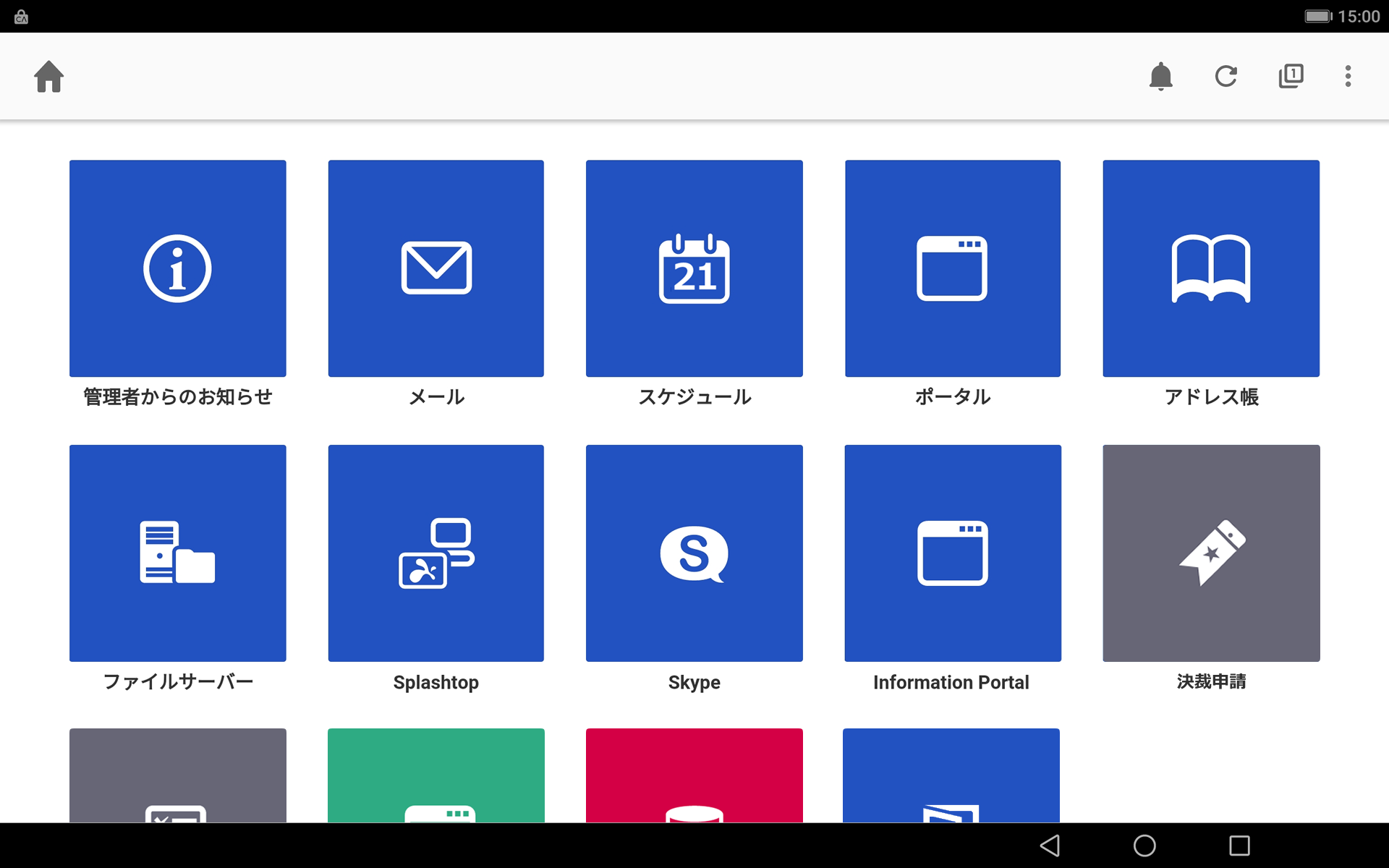The height and width of the screenshot is (868, 1389).
Task: Show open tabs counter icon
Action: click(x=1291, y=76)
